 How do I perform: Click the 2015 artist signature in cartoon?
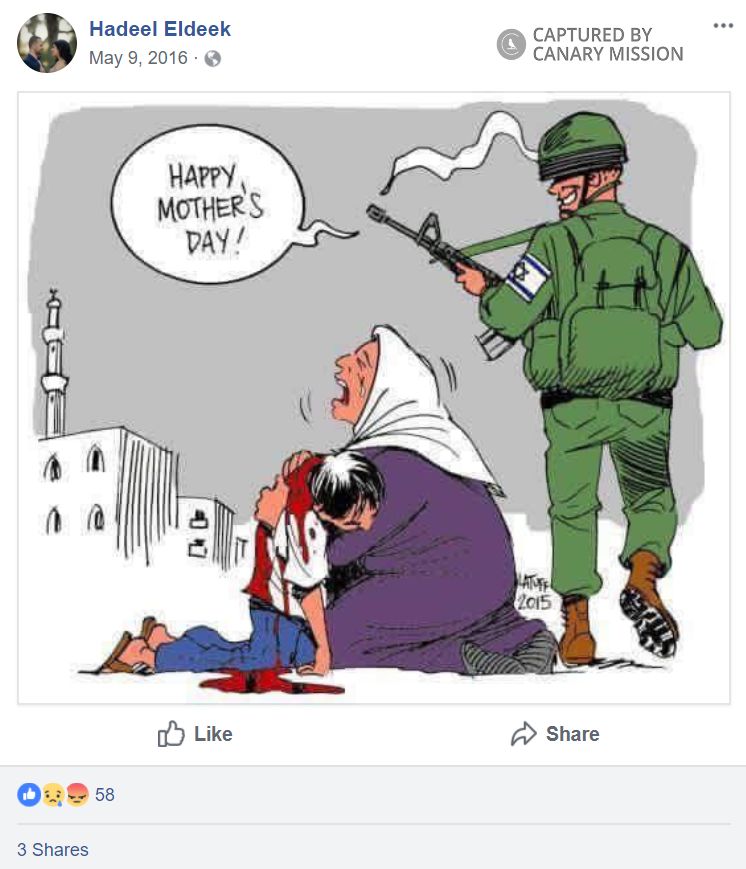(x=533, y=593)
